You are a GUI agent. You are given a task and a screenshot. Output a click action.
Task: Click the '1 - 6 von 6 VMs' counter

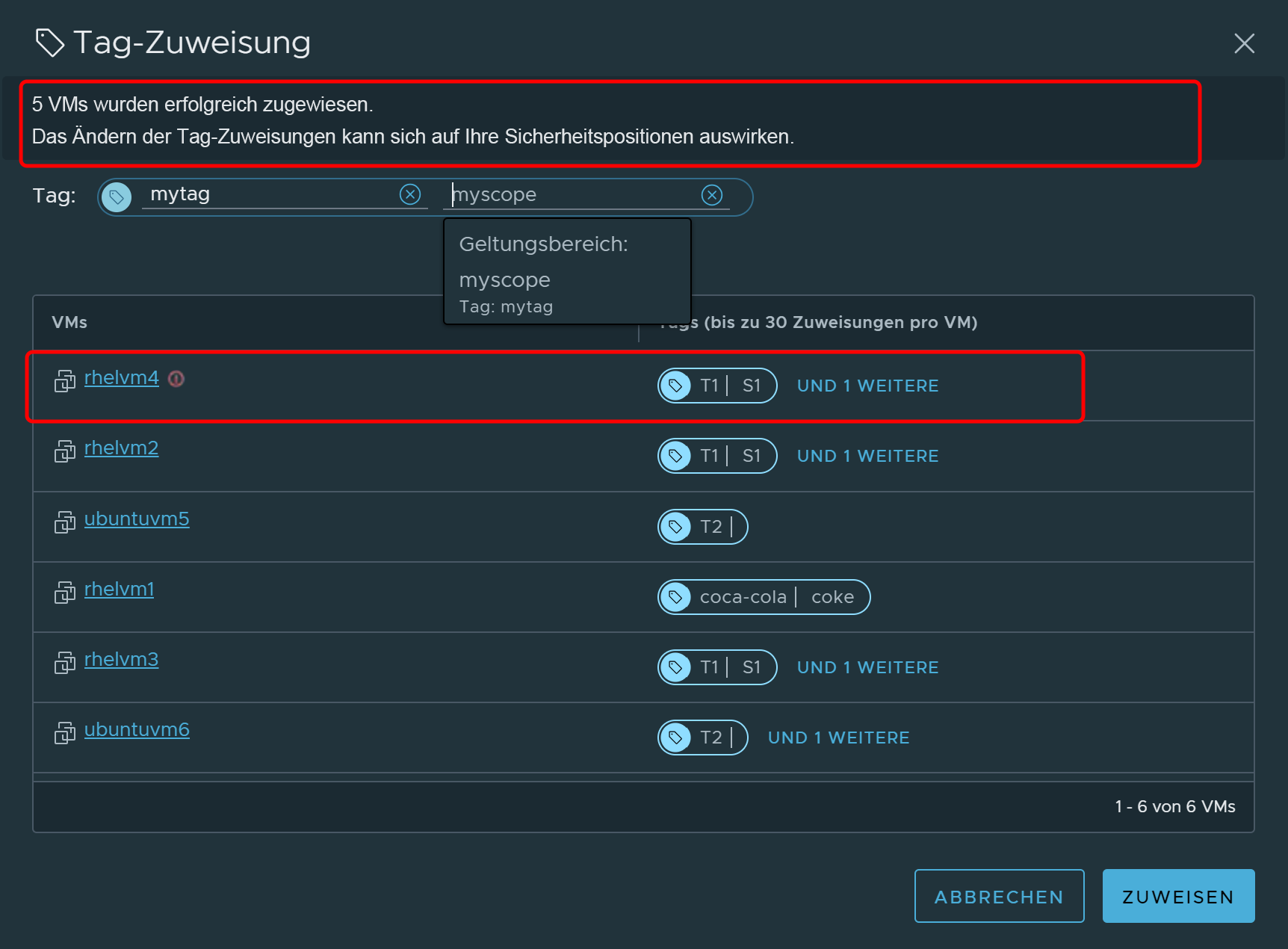pyautogui.click(x=1174, y=806)
